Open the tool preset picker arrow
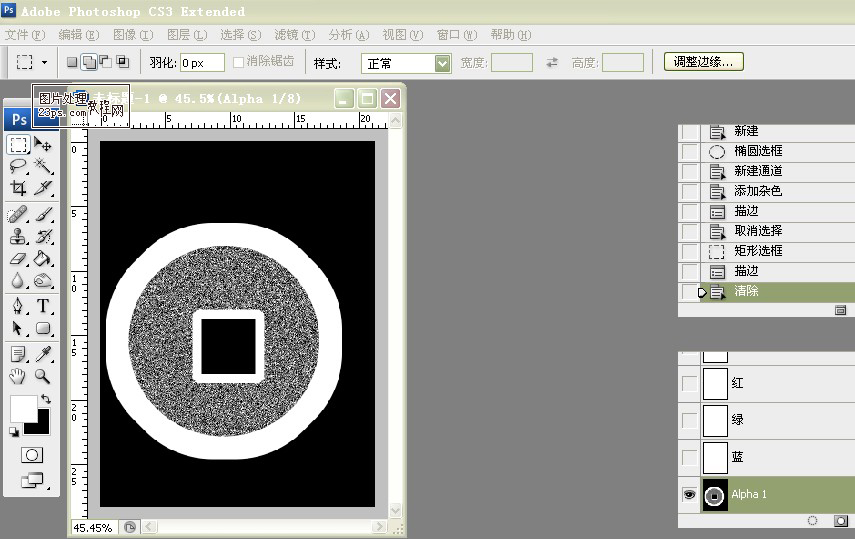 pos(45,62)
